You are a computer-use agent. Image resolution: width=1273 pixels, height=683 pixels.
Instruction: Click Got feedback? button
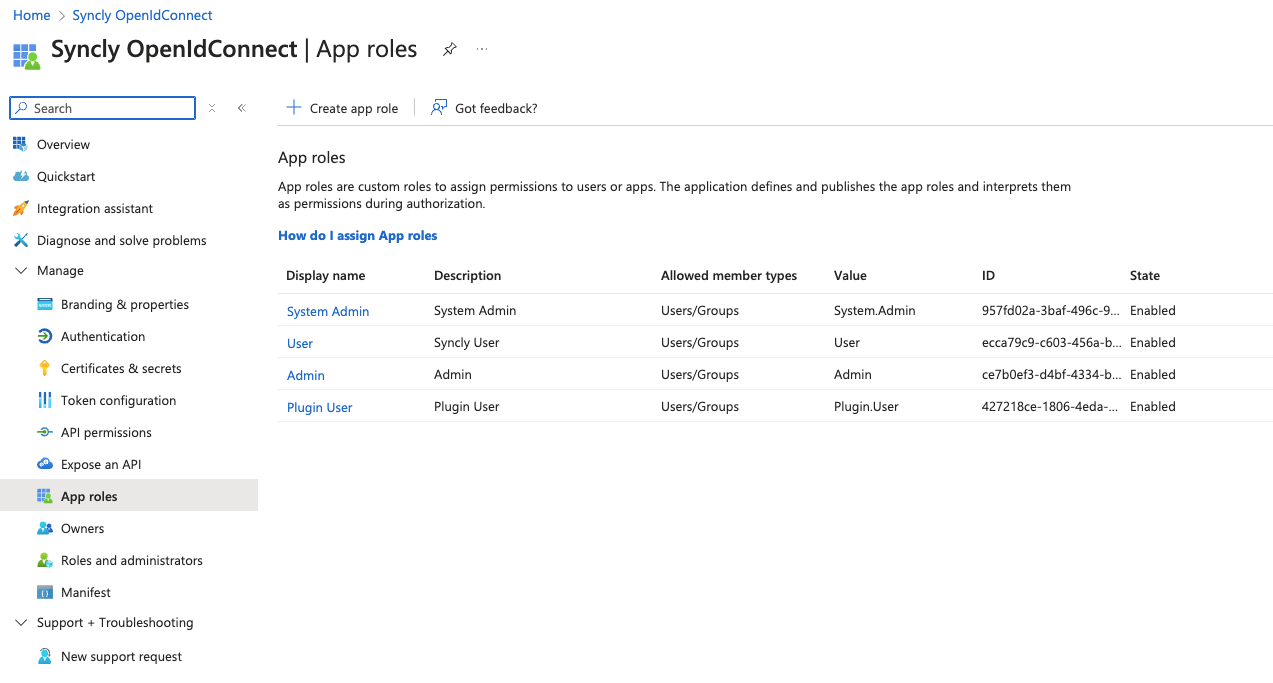coord(484,108)
